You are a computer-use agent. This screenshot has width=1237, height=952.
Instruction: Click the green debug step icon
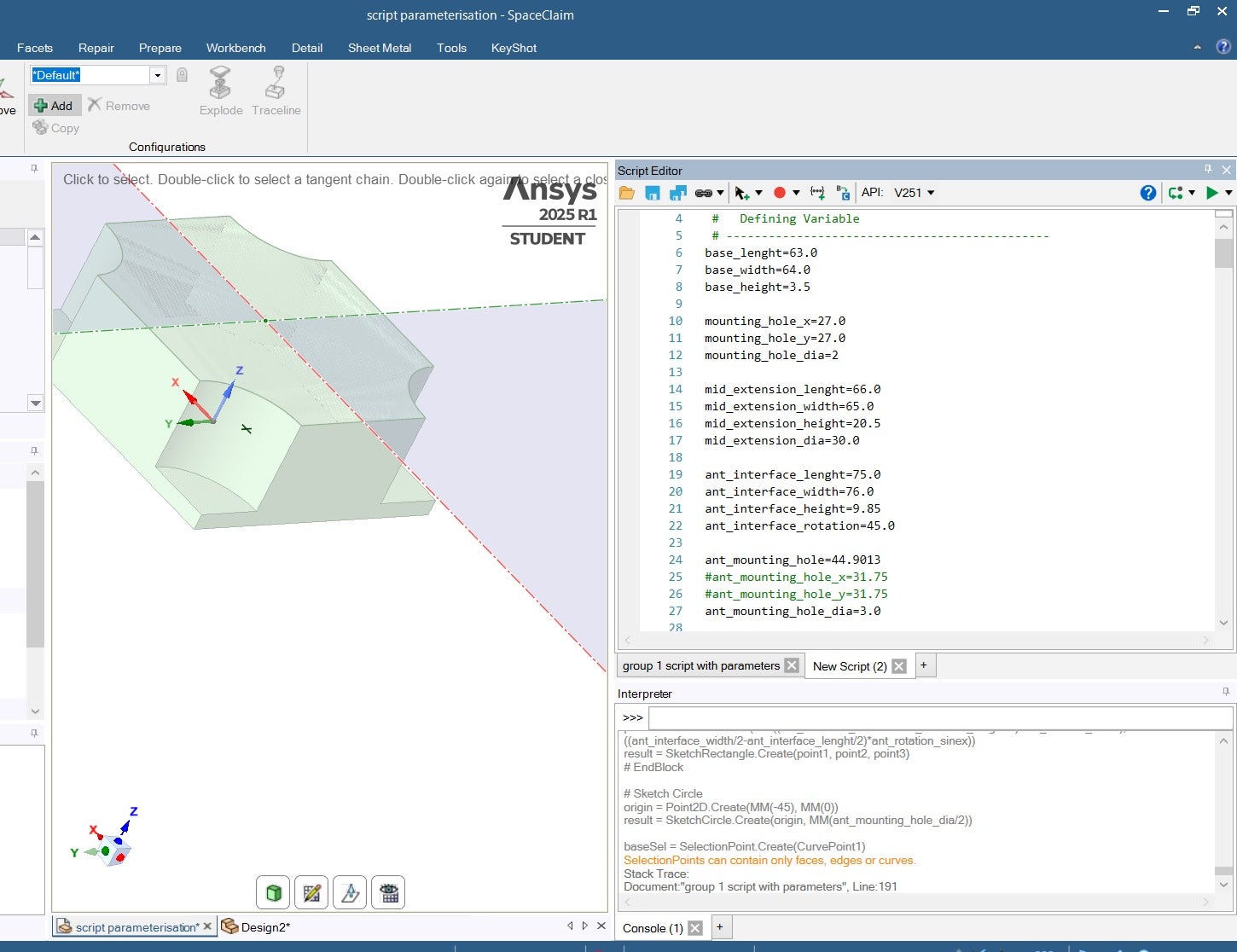pos(1176,193)
